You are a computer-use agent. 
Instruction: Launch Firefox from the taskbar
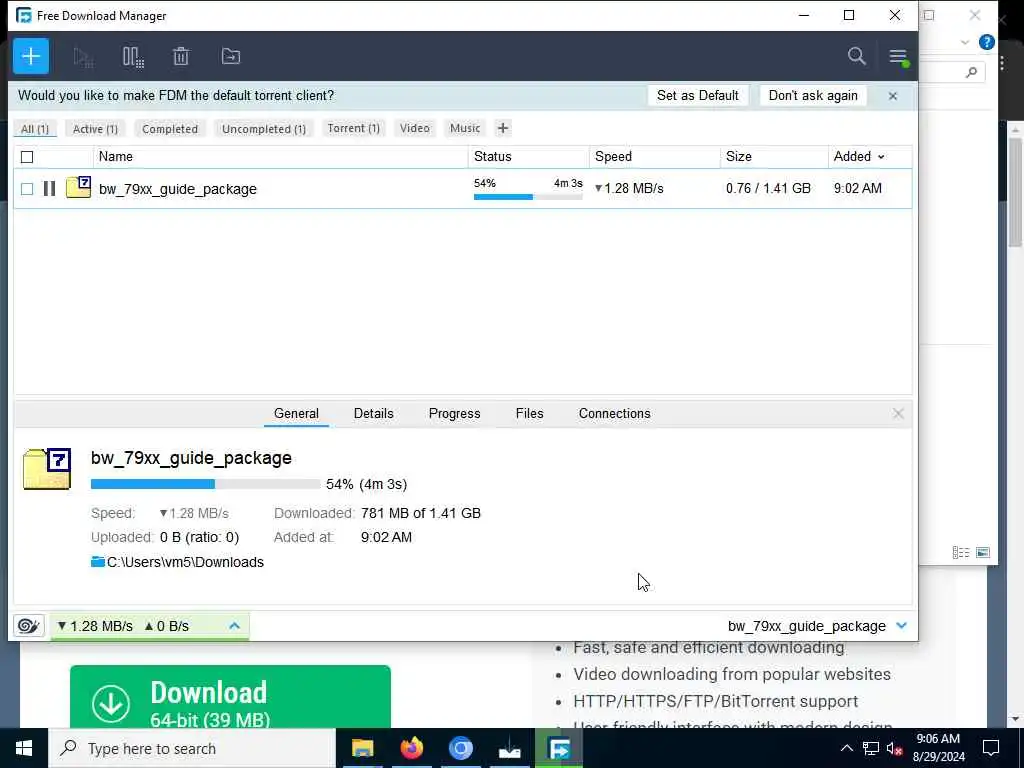click(x=411, y=748)
